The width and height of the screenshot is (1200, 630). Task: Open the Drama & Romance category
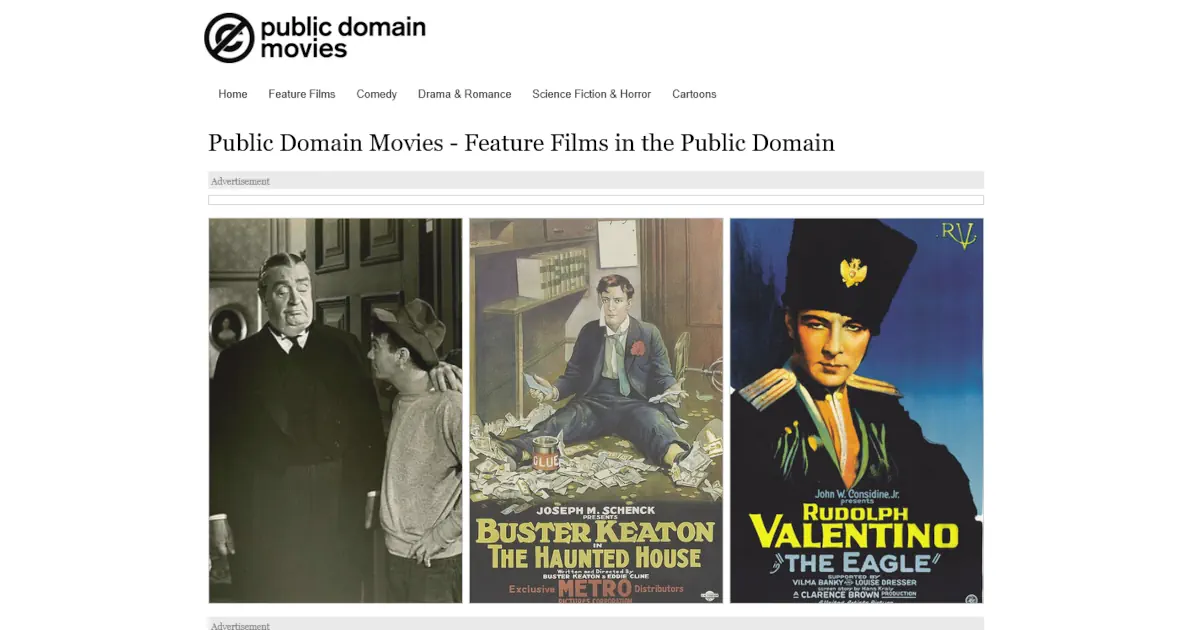464,94
